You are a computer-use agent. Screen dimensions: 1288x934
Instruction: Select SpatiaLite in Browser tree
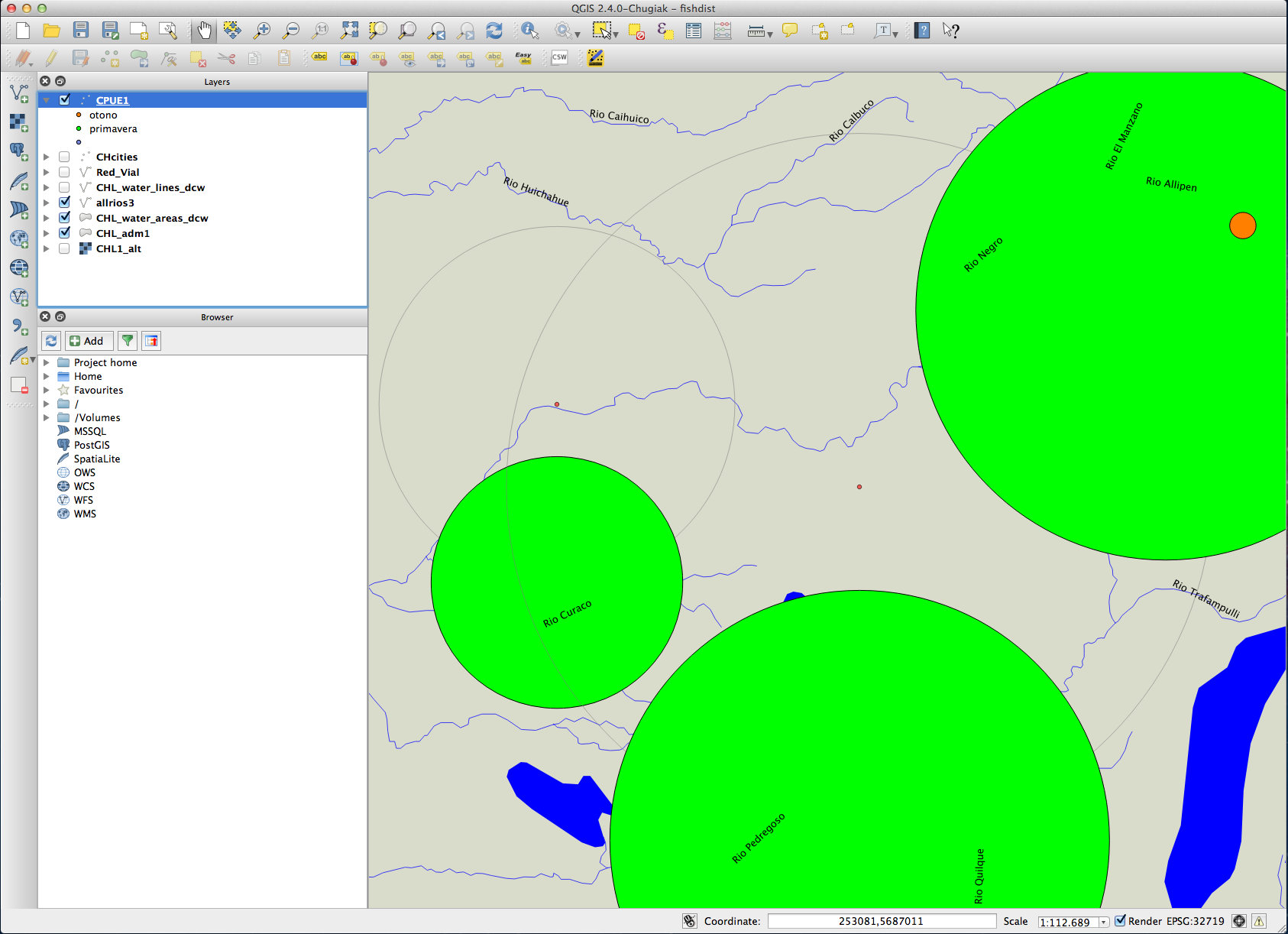[97, 459]
